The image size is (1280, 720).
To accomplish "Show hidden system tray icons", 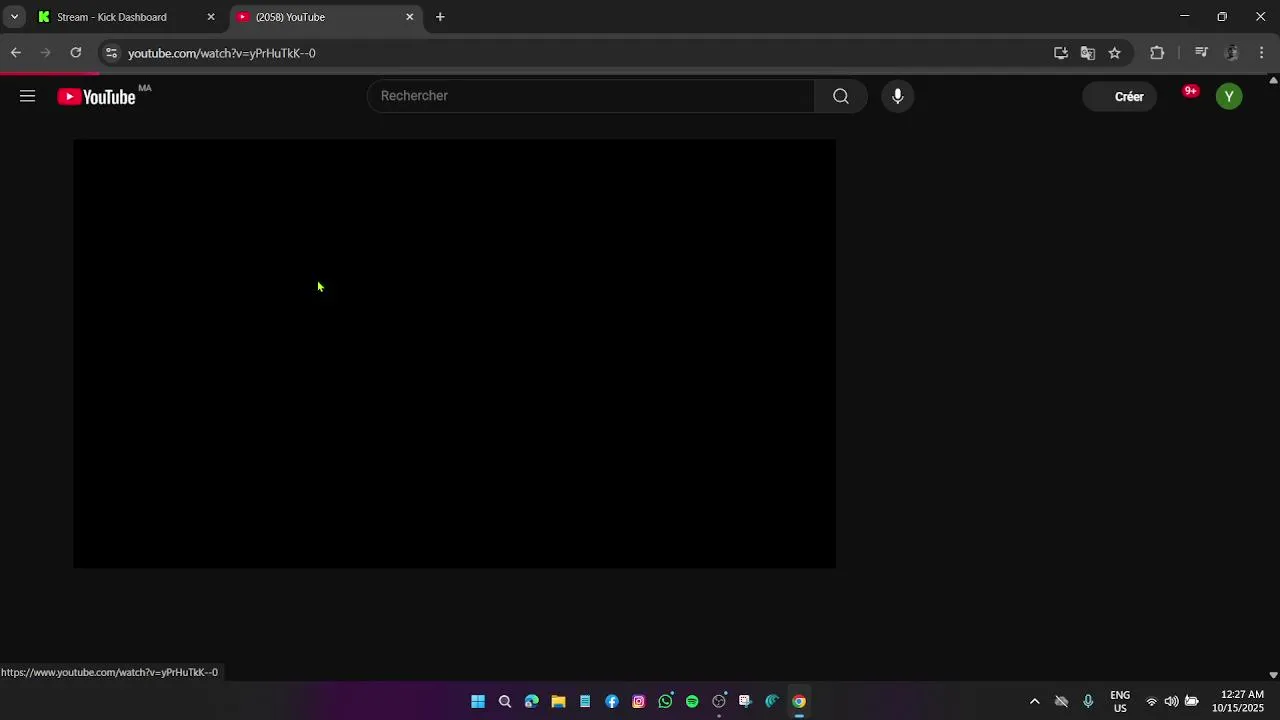I will pyautogui.click(x=1035, y=701).
